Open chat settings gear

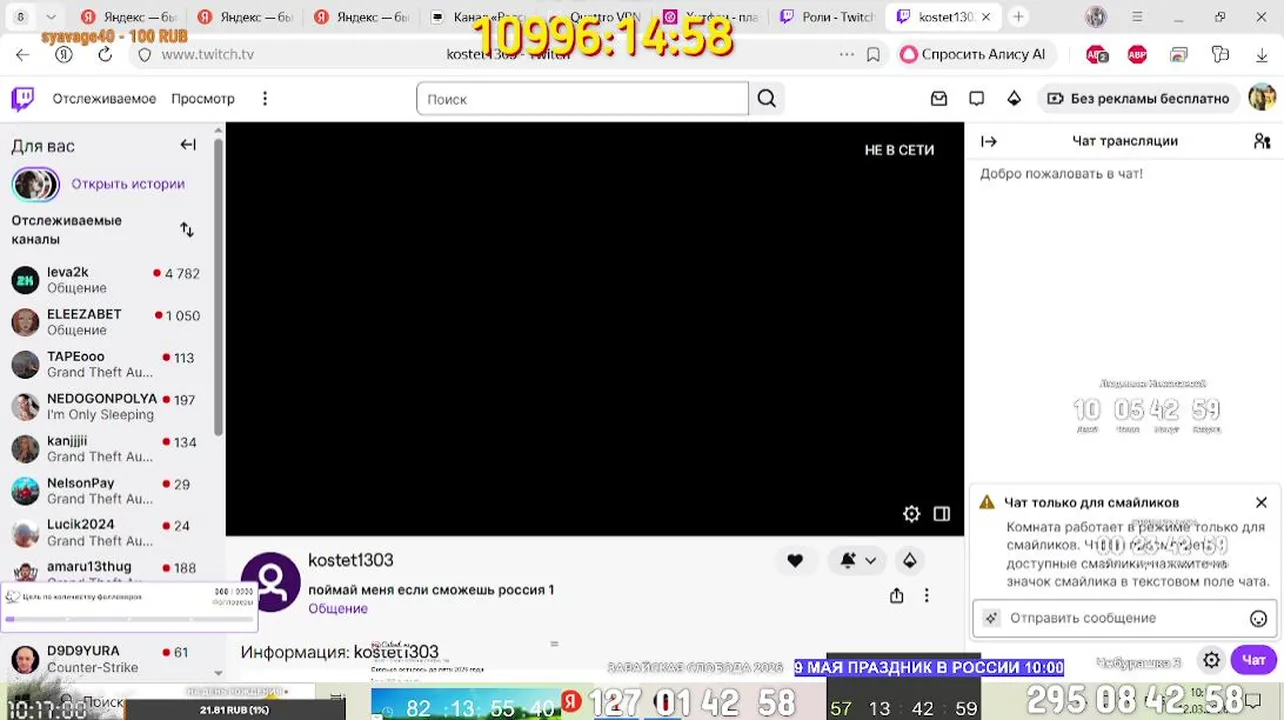click(x=1211, y=660)
